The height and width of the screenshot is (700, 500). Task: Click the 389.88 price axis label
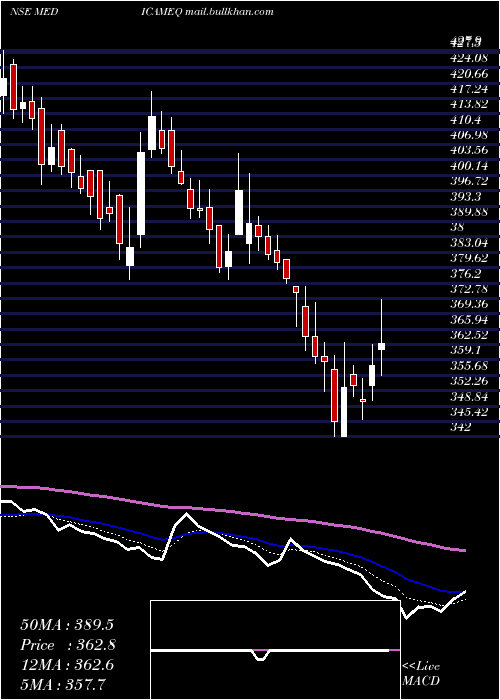pos(469,212)
